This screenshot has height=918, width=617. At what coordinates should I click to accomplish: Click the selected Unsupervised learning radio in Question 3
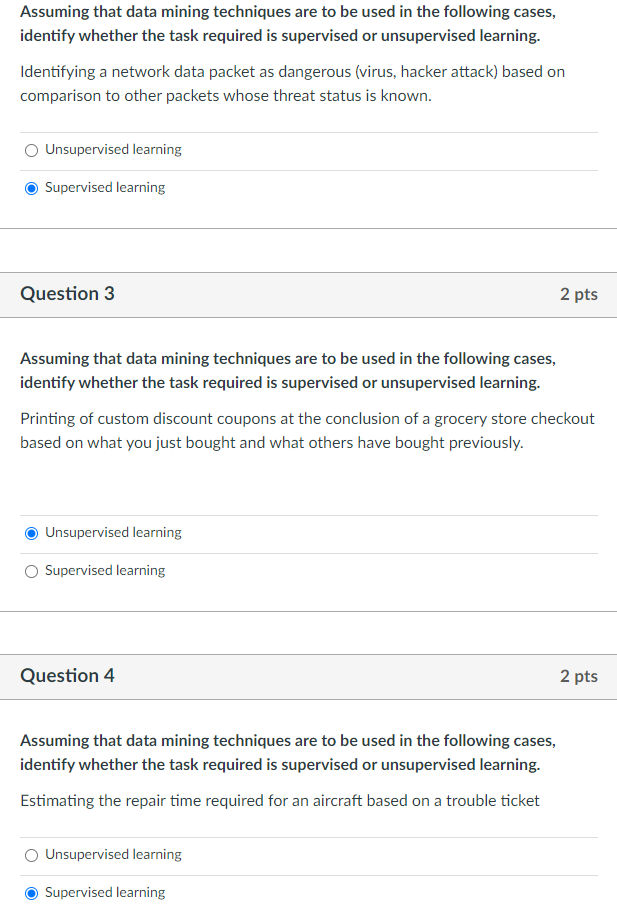[x=31, y=532]
